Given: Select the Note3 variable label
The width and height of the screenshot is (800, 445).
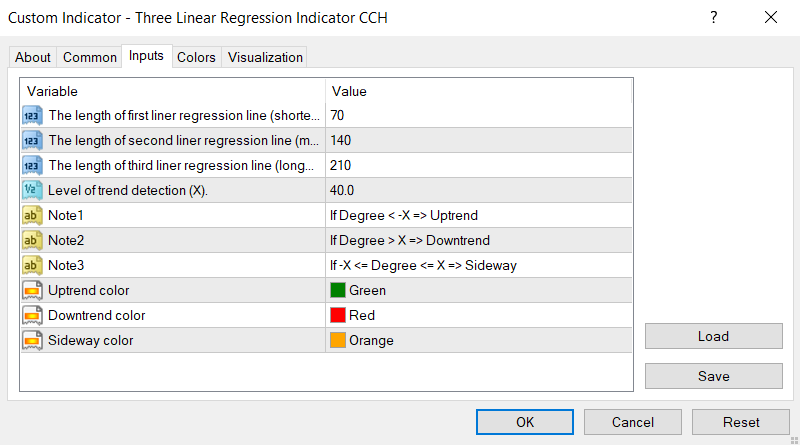Looking at the screenshot, I should click(66, 265).
